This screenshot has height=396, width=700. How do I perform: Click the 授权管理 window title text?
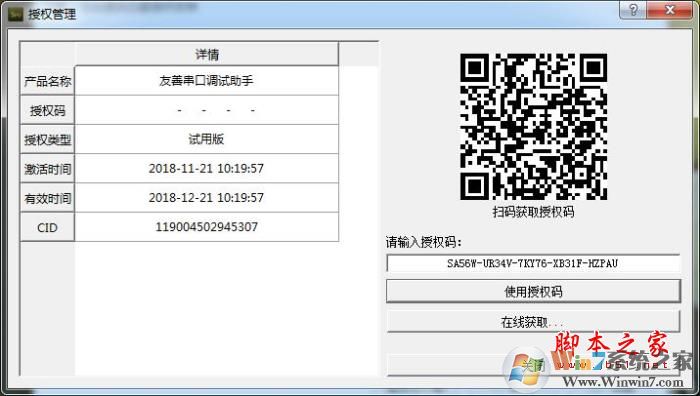(52, 14)
